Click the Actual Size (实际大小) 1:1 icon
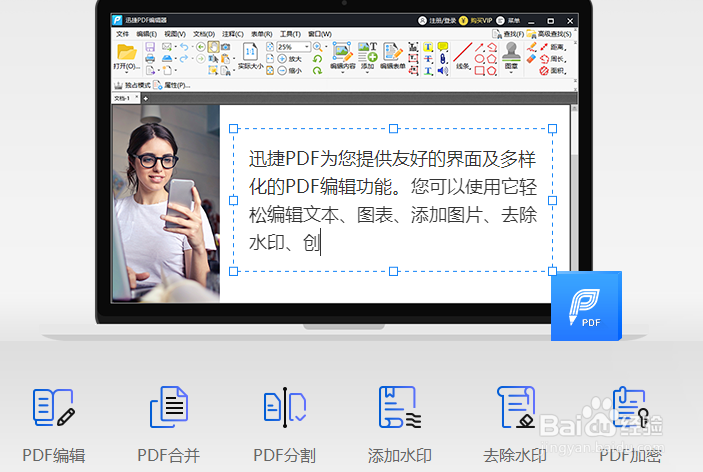This screenshot has height=472, width=703. [250, 52]
